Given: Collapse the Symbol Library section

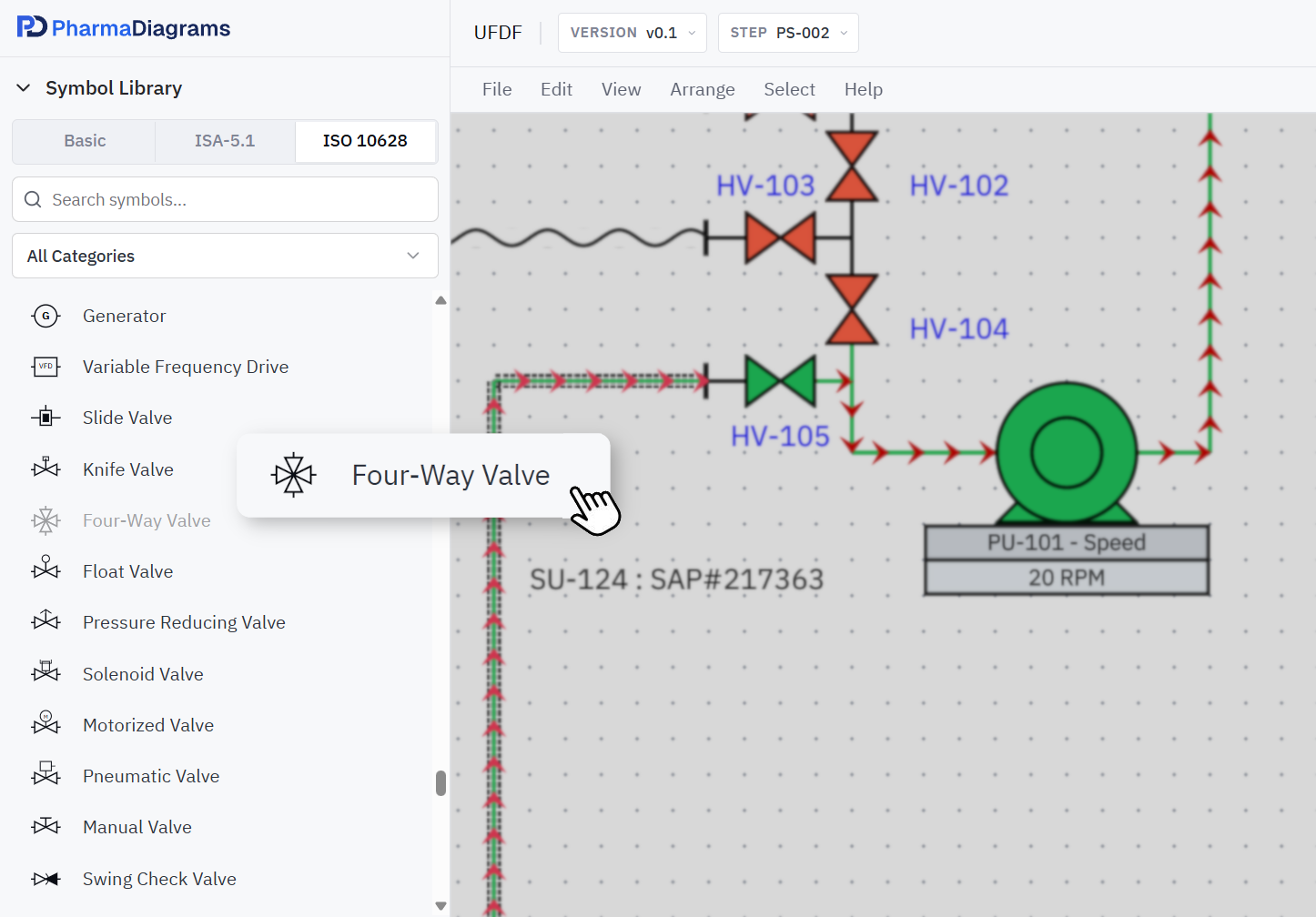Looking at the screenshot, I should (x=25, y=88).
